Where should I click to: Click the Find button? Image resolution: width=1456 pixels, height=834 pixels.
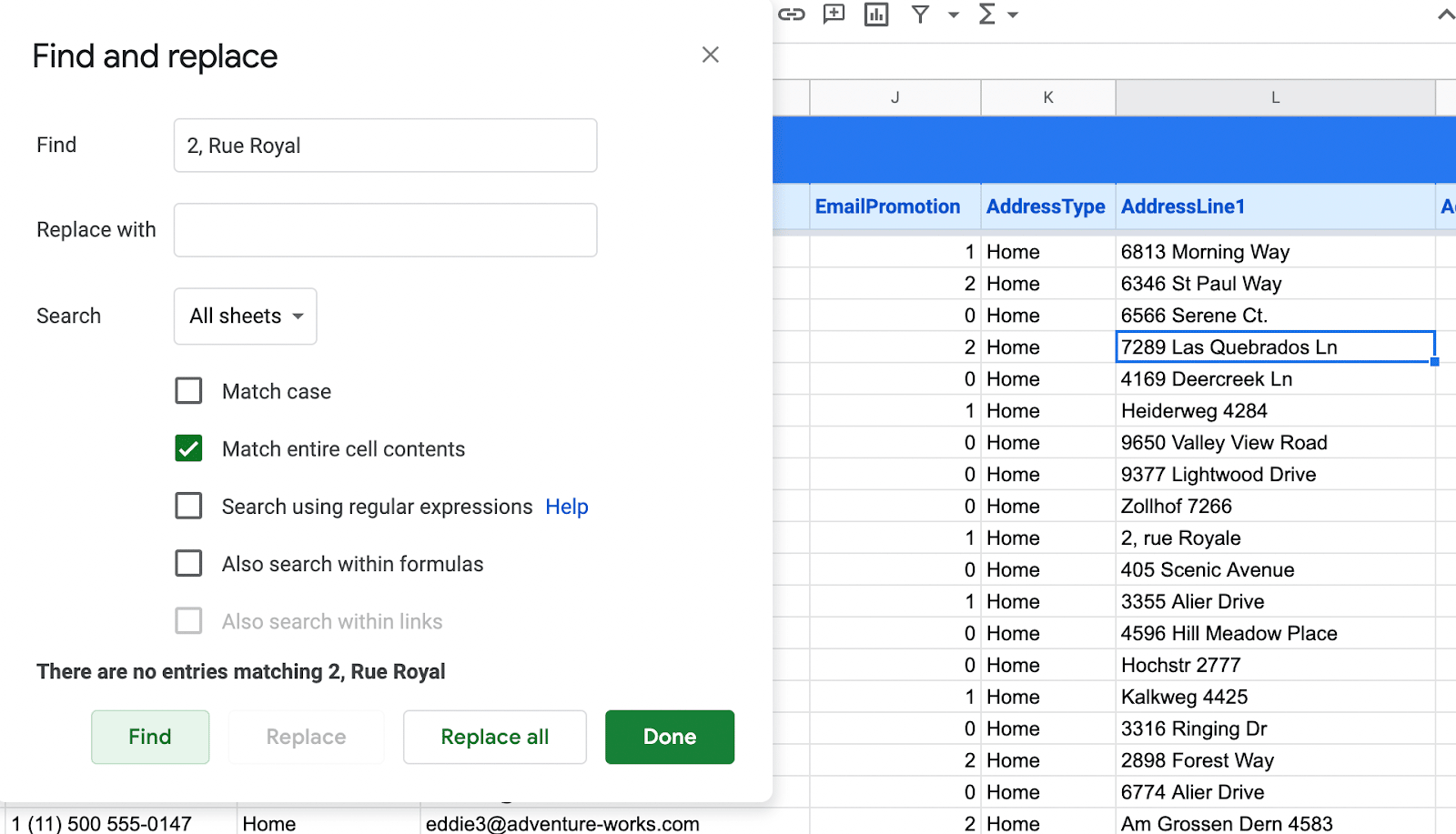point(150,737)
